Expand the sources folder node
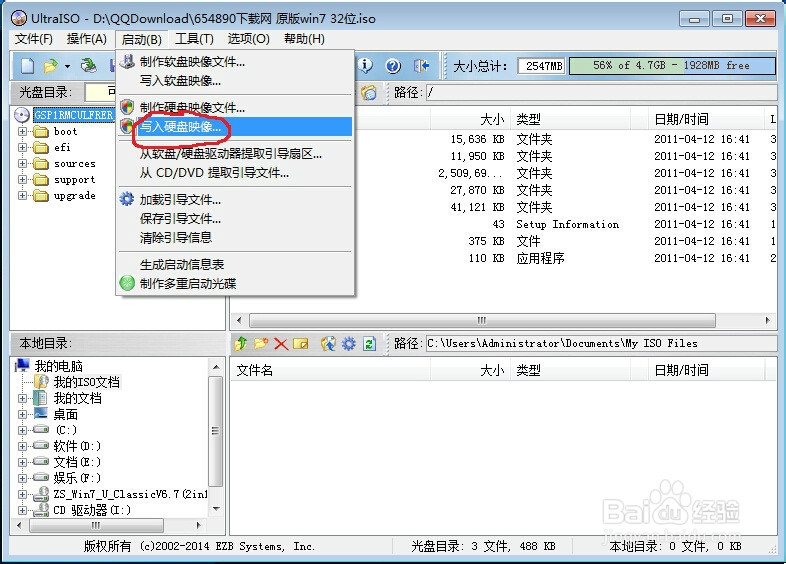This screenshot has width=786, height=564. point(22,163)
